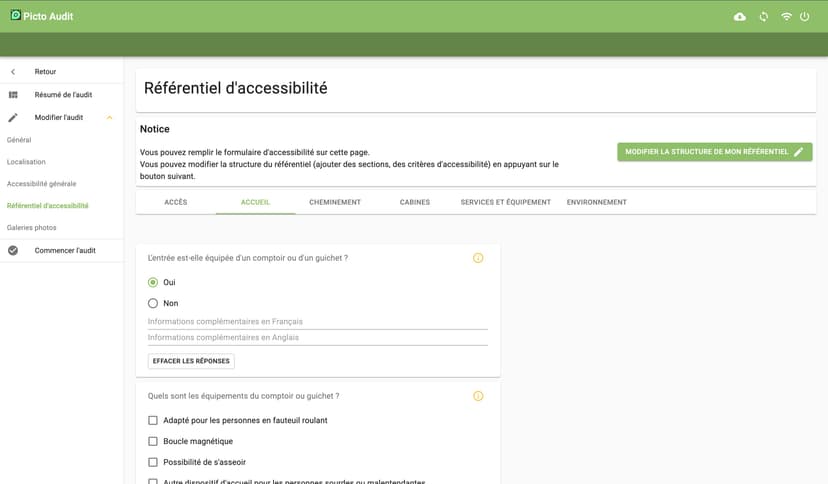
Task: Click the Retour back arrow icon
Action: coord(13,72)
